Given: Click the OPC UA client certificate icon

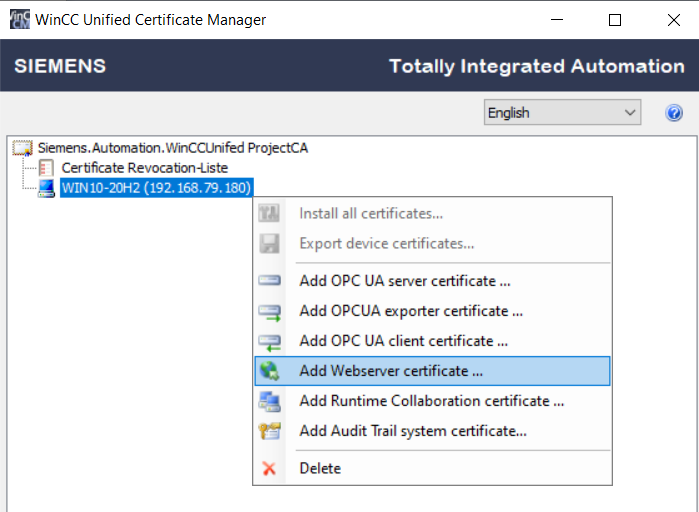Looking at the screenshot, I should click(x=270, y=341).
